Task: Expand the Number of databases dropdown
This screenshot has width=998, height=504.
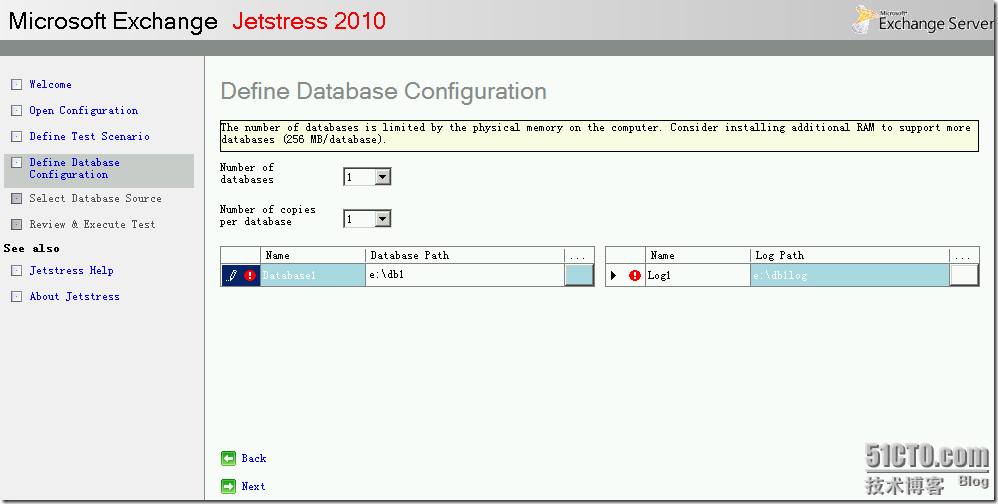Action: pos(383,177)
